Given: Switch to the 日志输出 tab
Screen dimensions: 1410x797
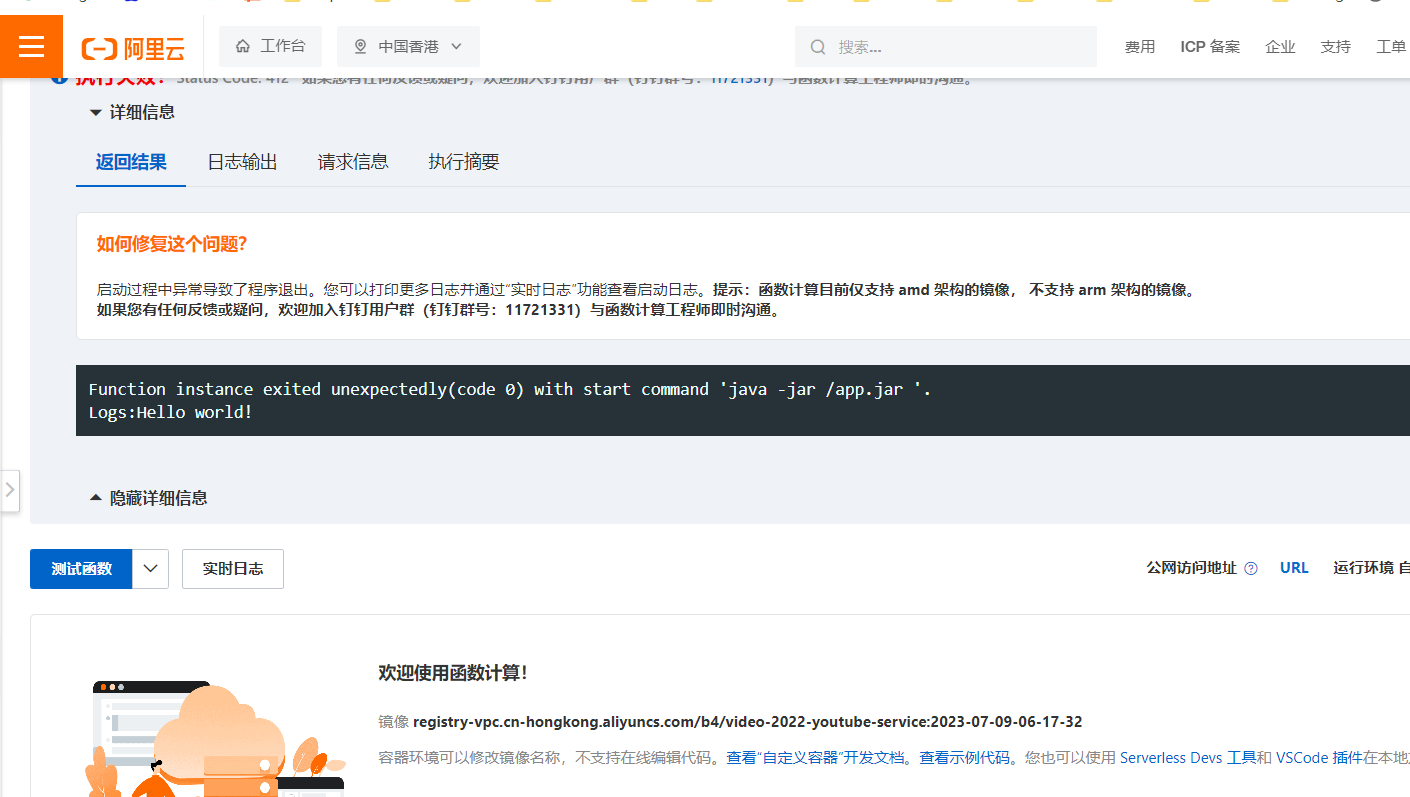Looking at the screenshot, I should [x=242, y=162].
